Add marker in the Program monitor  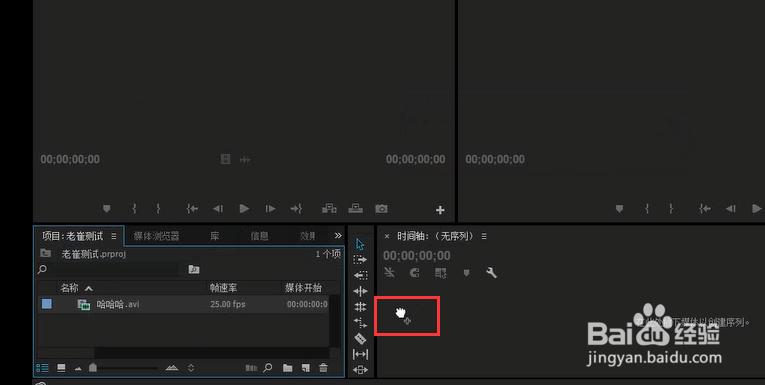click(x=619, y=209)
